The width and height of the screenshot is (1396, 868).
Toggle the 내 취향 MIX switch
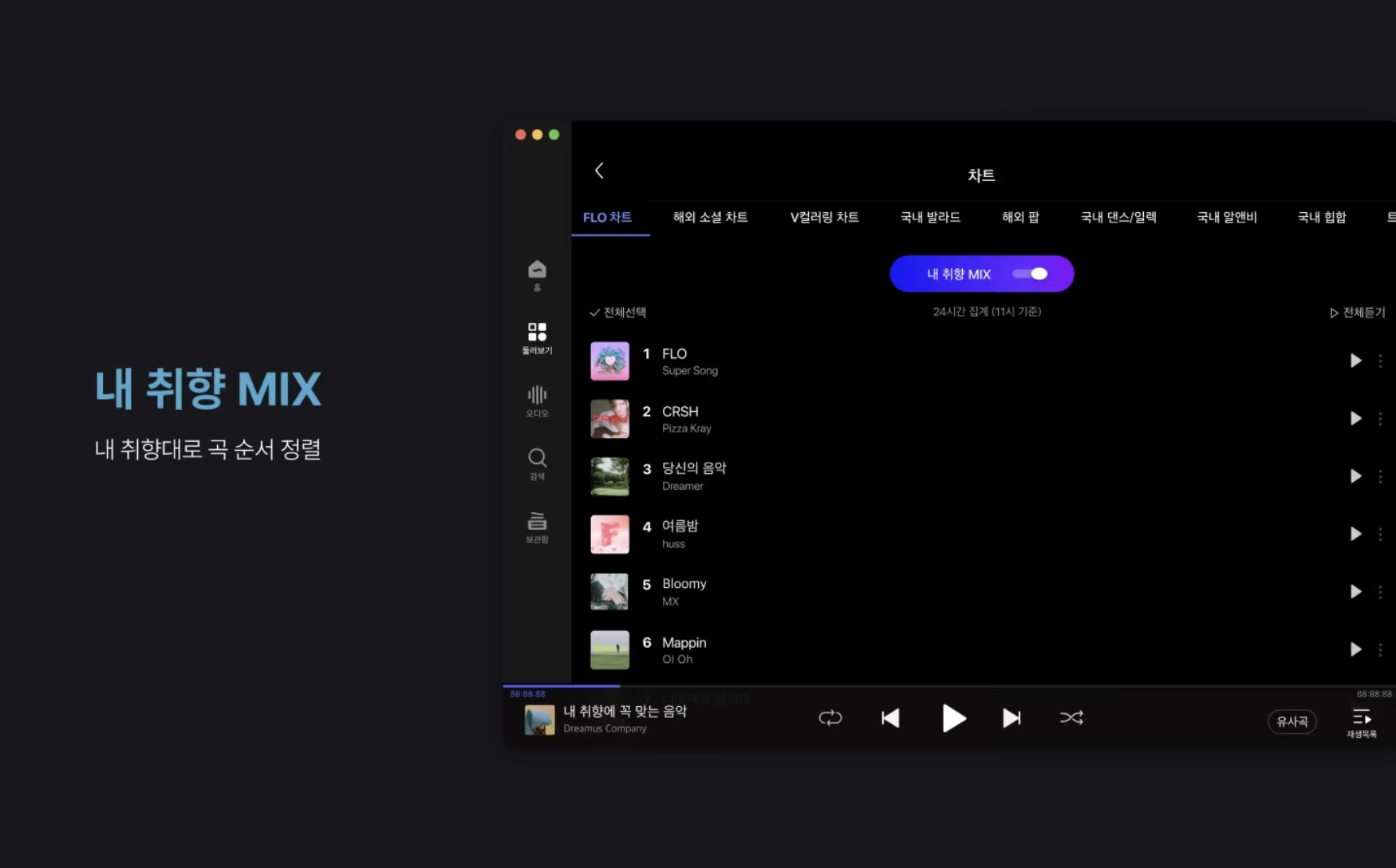1030,274
